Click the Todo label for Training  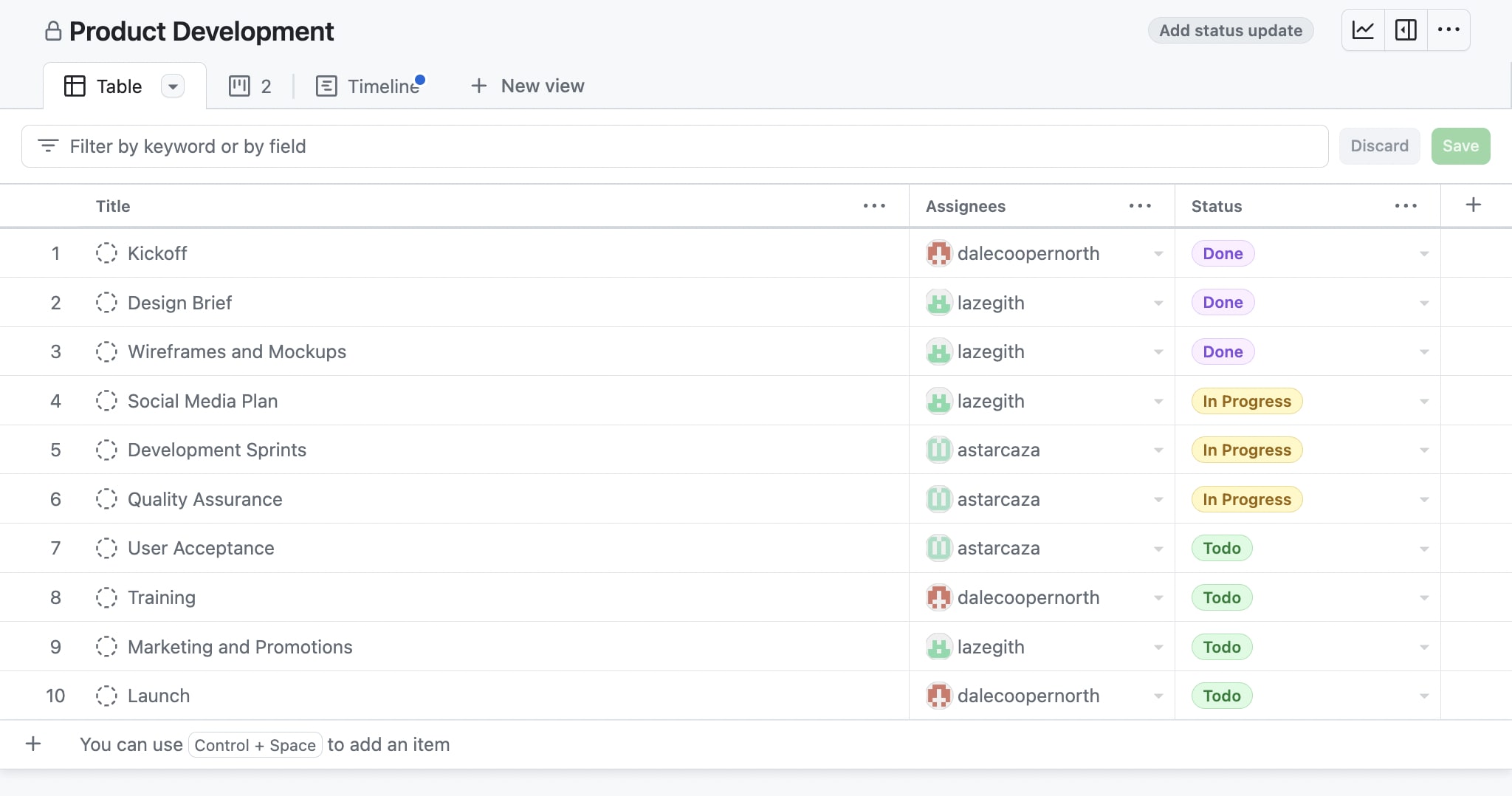(x=1222, y=597)
